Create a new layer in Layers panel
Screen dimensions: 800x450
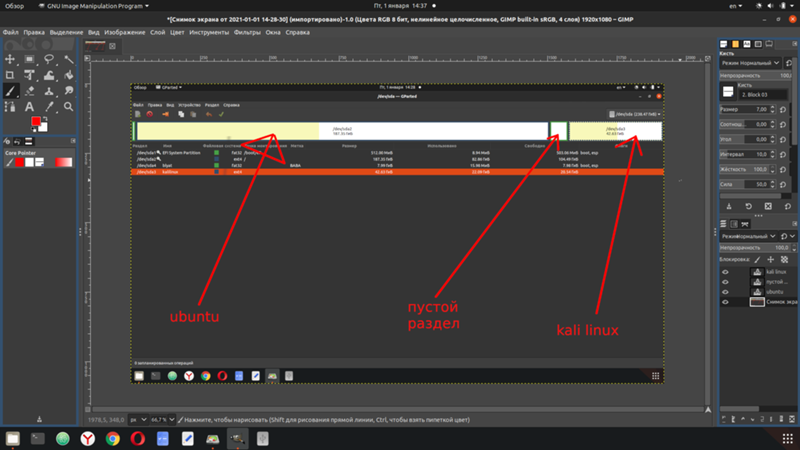(x=723, y=419)
